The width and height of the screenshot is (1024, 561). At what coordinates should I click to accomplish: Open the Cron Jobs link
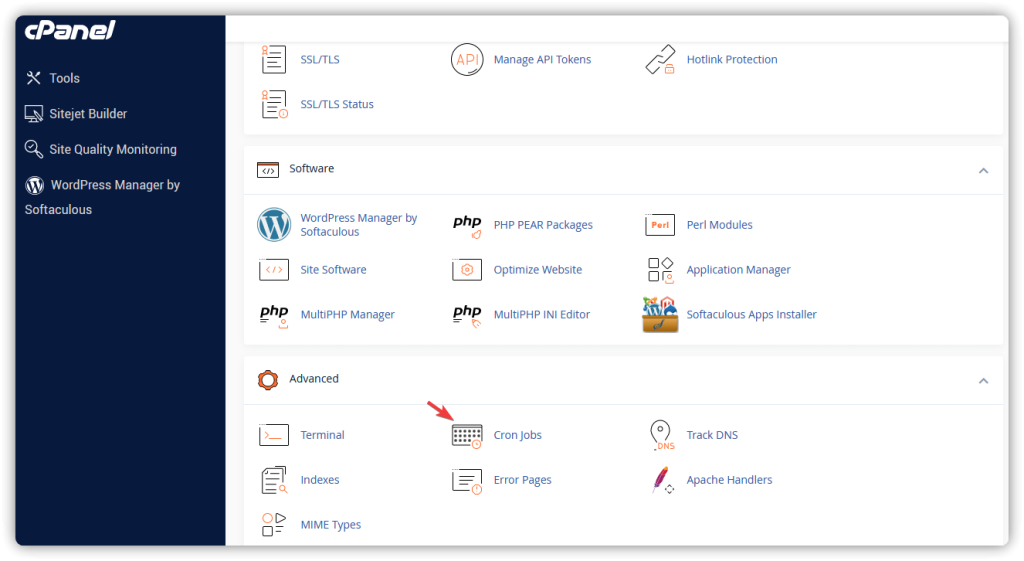(x=518, y=435)
